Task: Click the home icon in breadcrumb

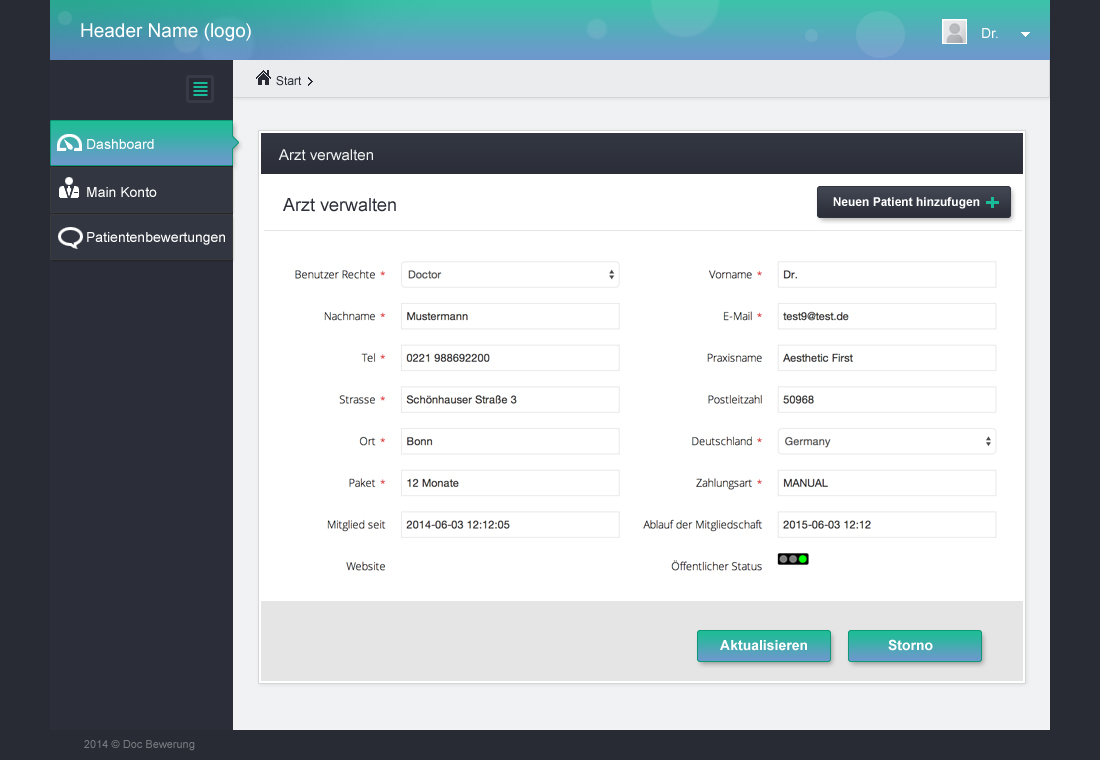Action: pos(263,78)
